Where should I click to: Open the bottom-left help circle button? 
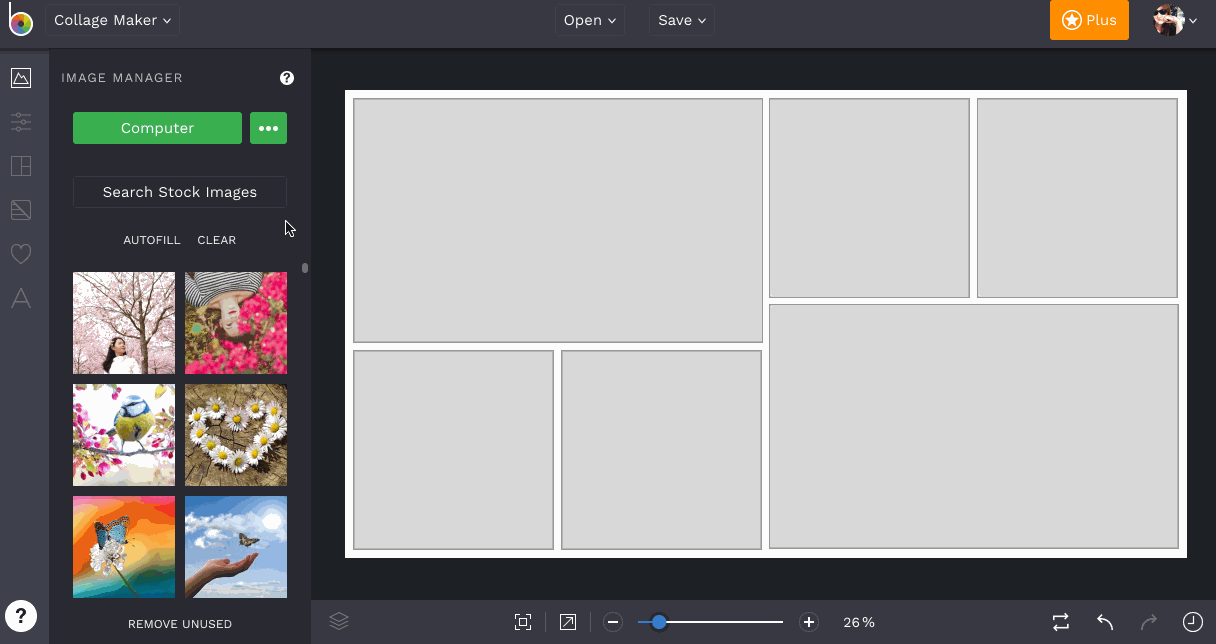[21, 615]
